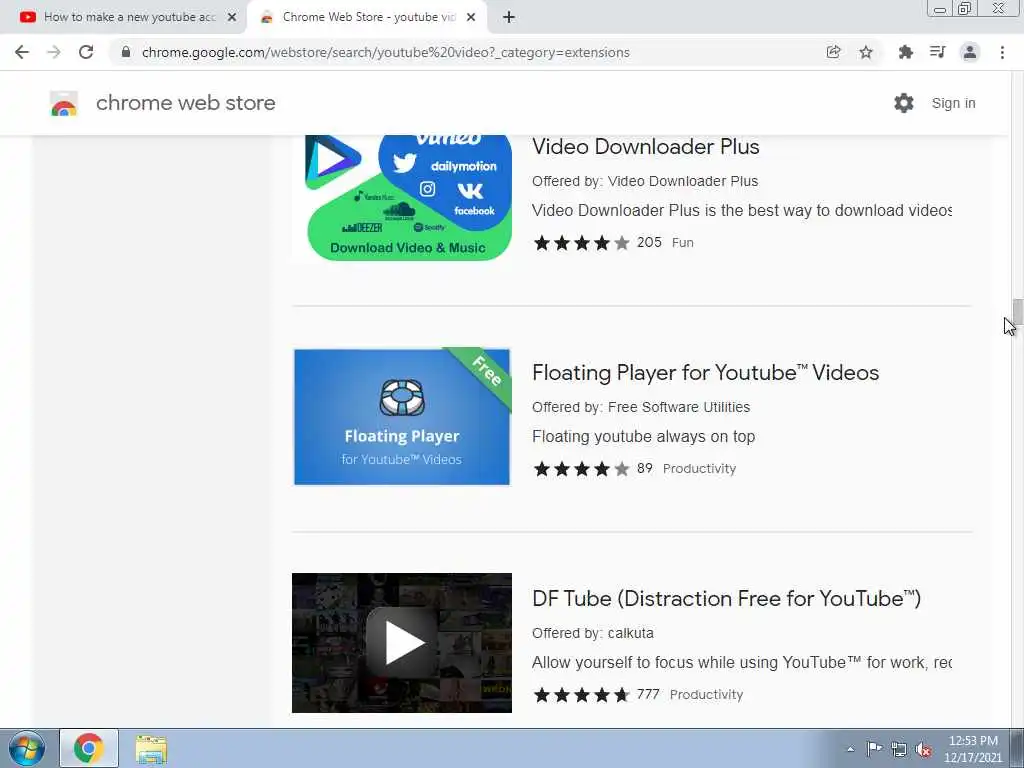
Task: Go back to previous page
Action: click(22, 52)
